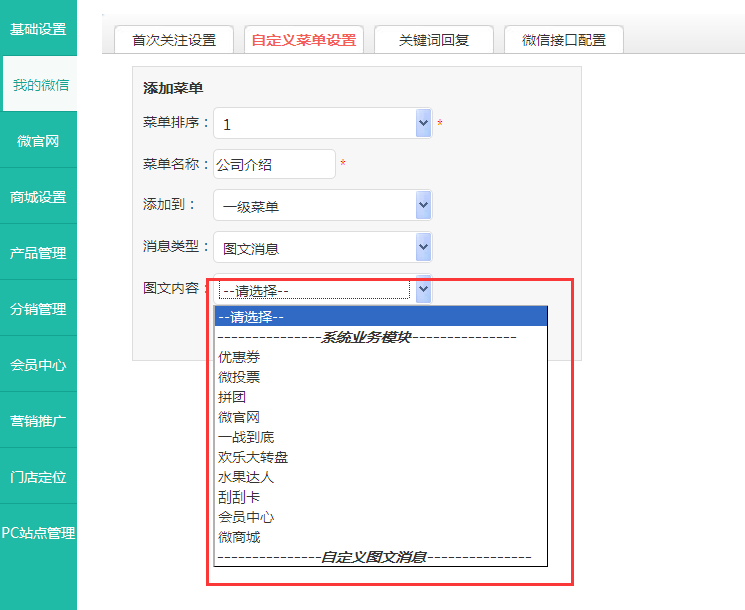Select the 自定义菜单设置 tab
Image resolution: width=745 pixels, height=610 pixels.
(x=303, y=40)
